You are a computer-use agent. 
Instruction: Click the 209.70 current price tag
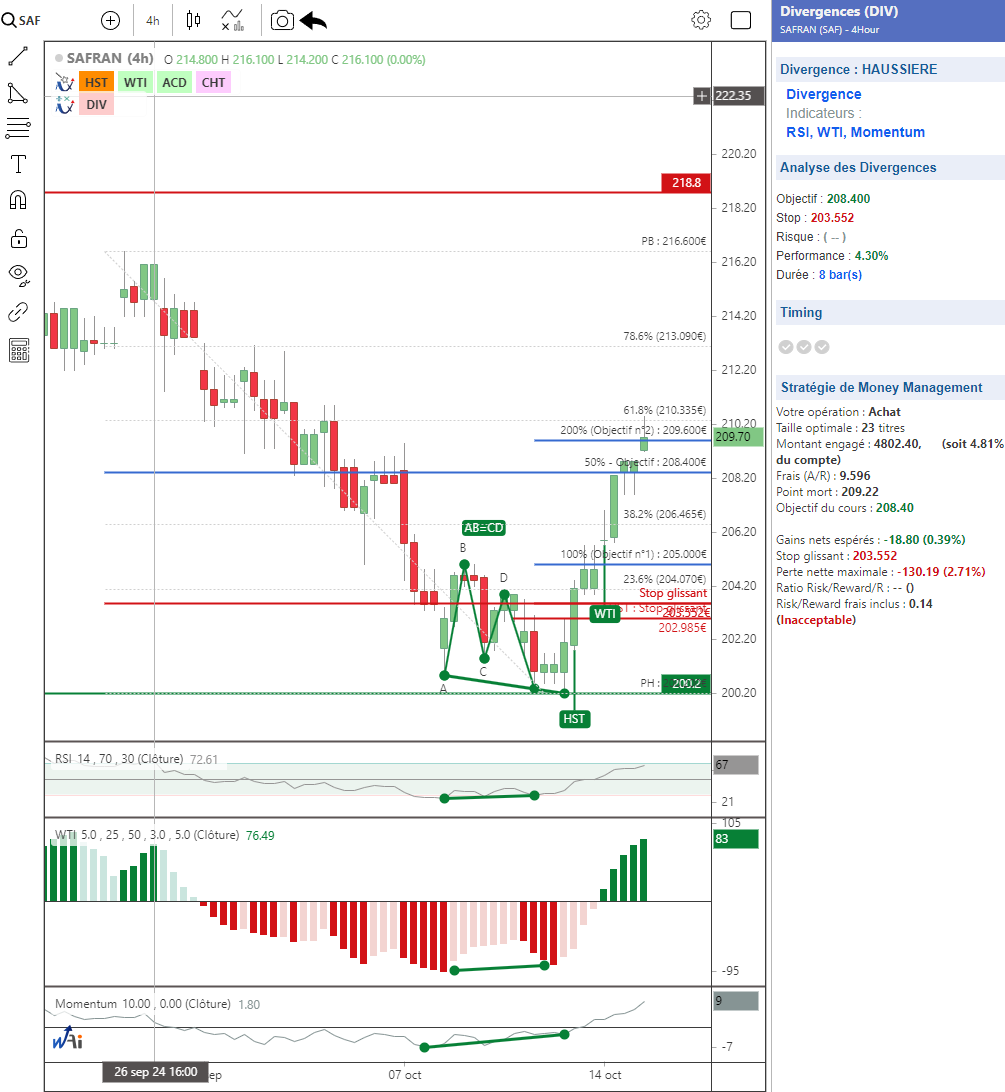[738, 437]
